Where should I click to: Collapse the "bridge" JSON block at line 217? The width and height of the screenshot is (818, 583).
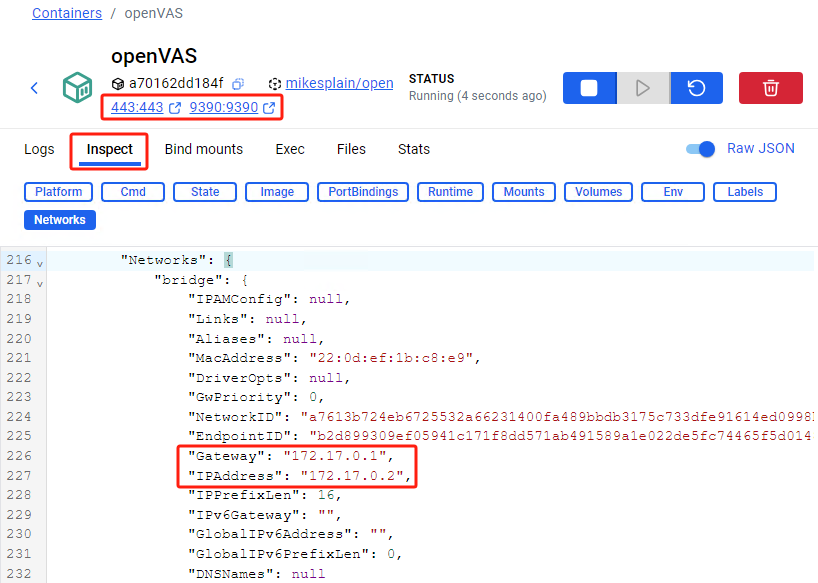click(x=40, y=283)
